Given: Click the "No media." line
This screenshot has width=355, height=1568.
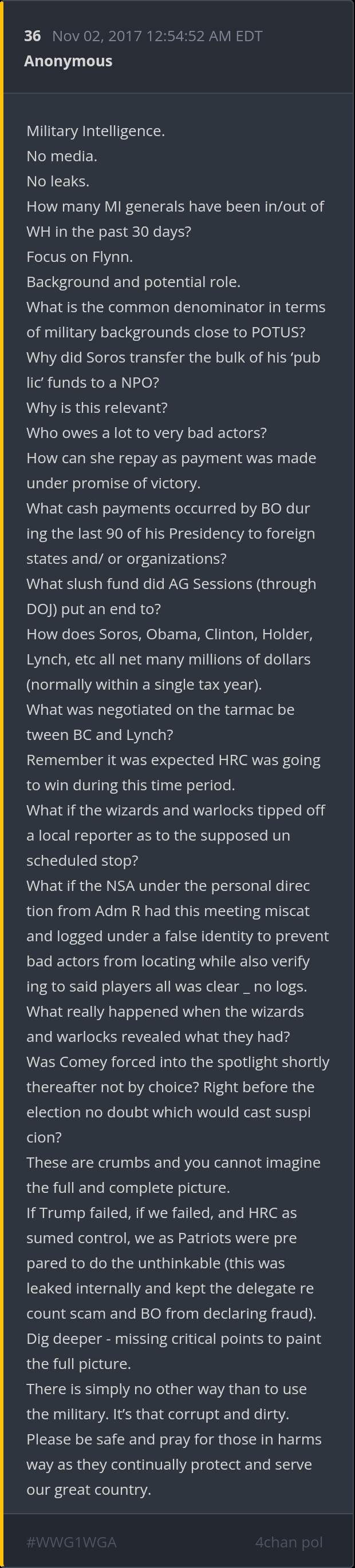Looking at the screenshot, I should [62, 156].
